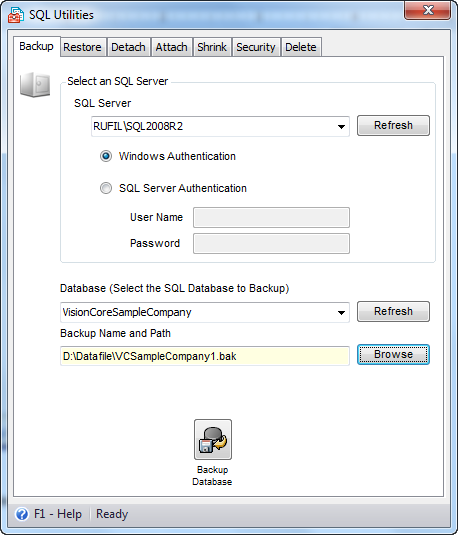
Task: Click the Backup Database label text
Action: coord(212,476)
